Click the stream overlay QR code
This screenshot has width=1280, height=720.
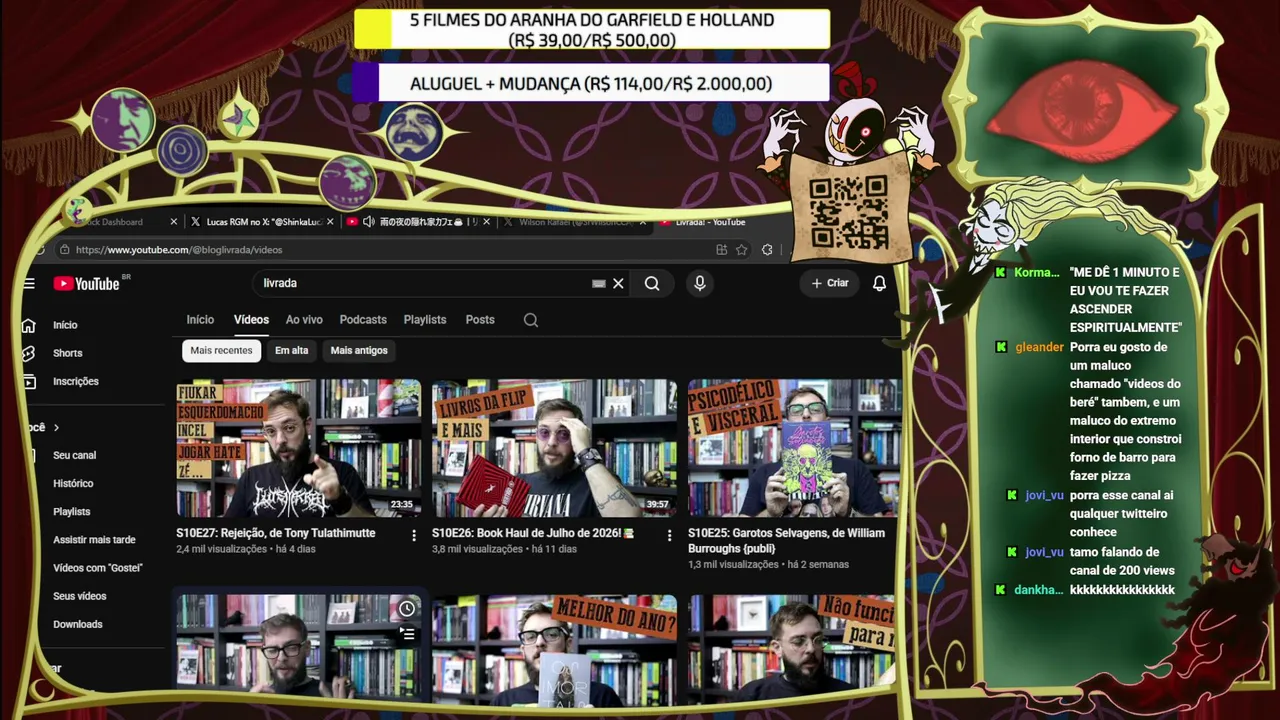(848, 212)
